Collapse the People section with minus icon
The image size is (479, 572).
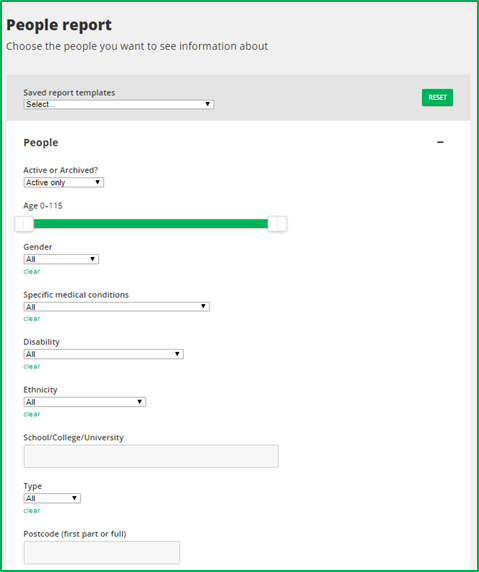click(440, 142)
